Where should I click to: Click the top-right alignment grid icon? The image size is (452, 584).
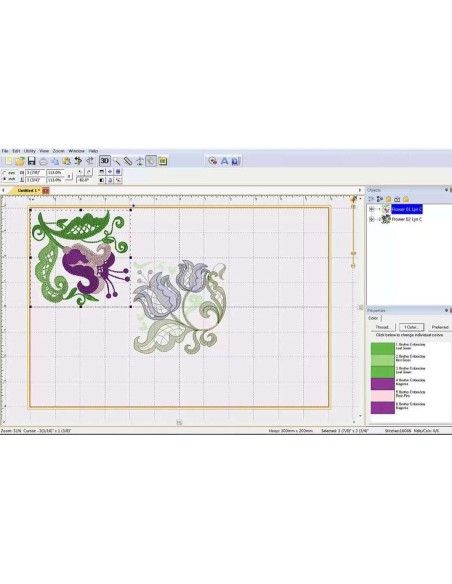[118, 172]
